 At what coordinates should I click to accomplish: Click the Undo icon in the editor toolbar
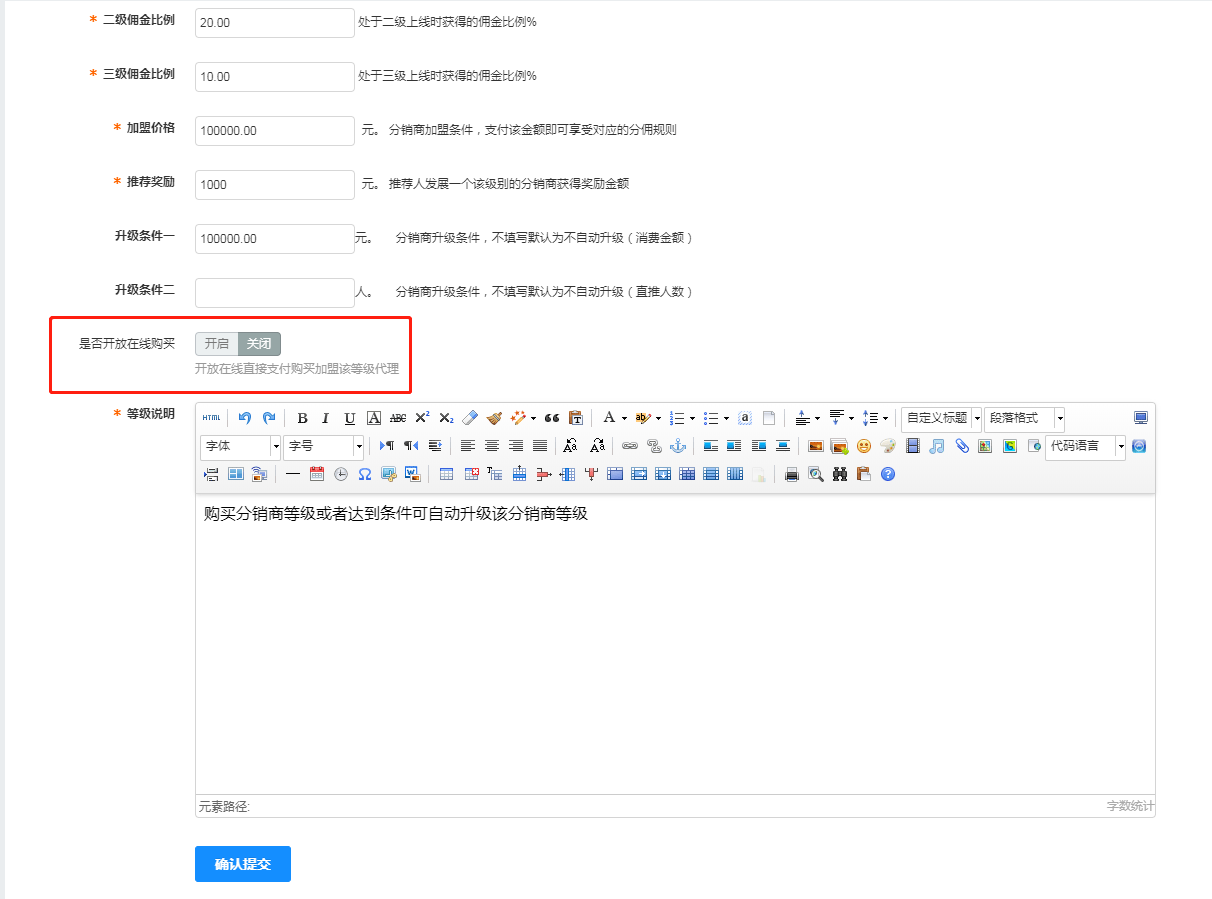tap(245, 417)
